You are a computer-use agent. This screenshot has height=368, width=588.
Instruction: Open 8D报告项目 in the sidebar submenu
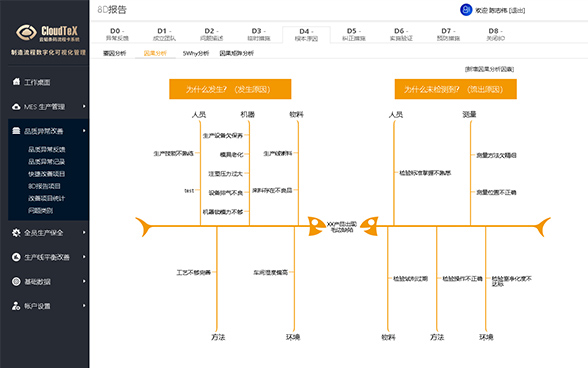[44, 186]
